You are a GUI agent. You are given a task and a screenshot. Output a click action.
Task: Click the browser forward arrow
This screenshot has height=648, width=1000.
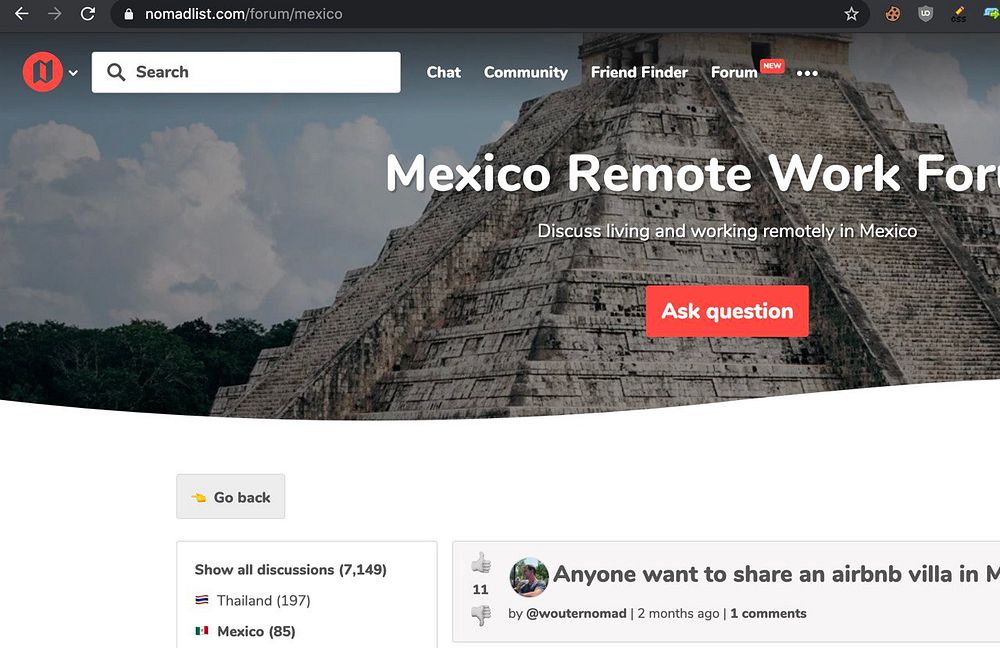pyautogui.click(x=55, y=13)
